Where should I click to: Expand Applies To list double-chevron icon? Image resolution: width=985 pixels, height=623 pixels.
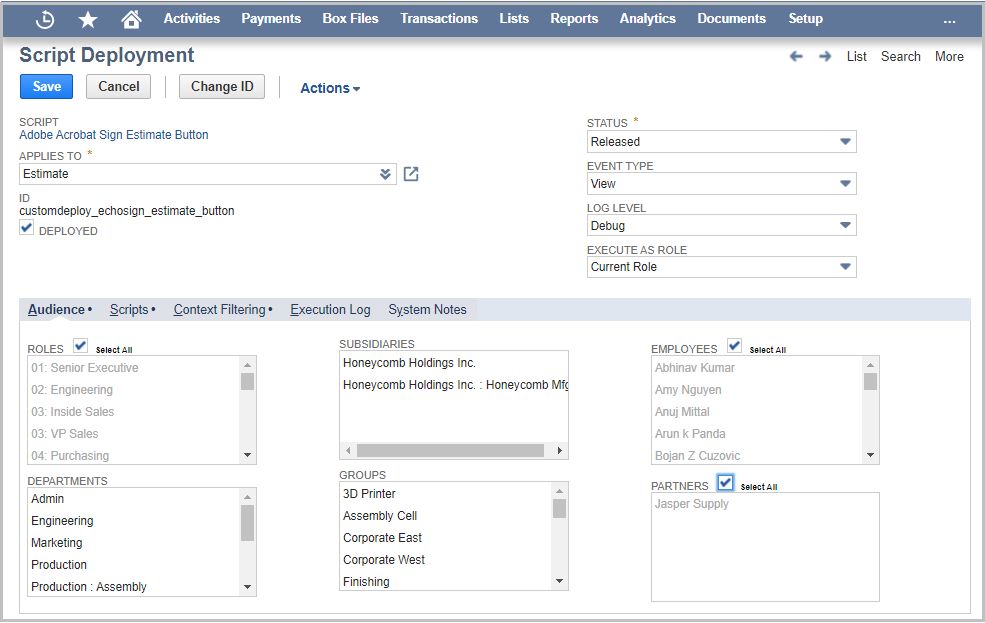pyautogui.click(x=385, y=174)
